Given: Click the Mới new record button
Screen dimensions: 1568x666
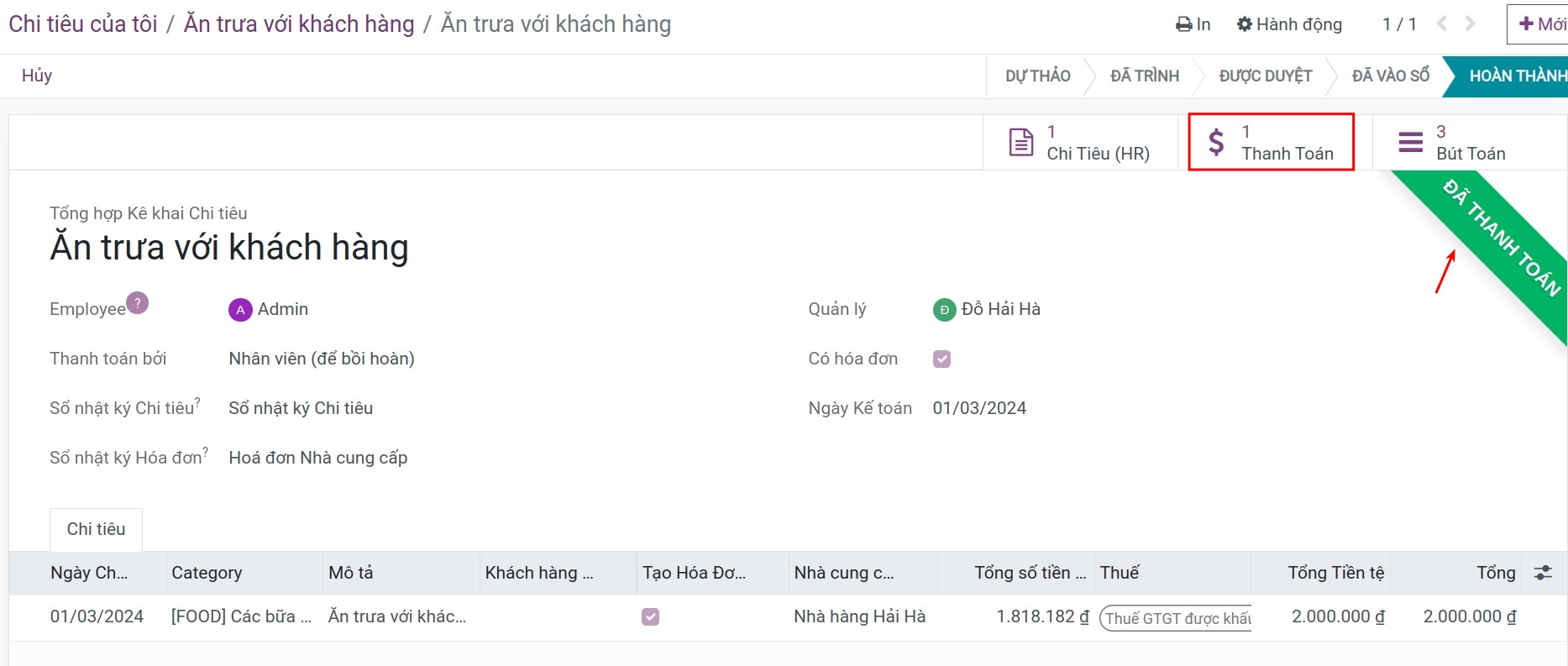Looking at the screenshot, I should 1538,24.
